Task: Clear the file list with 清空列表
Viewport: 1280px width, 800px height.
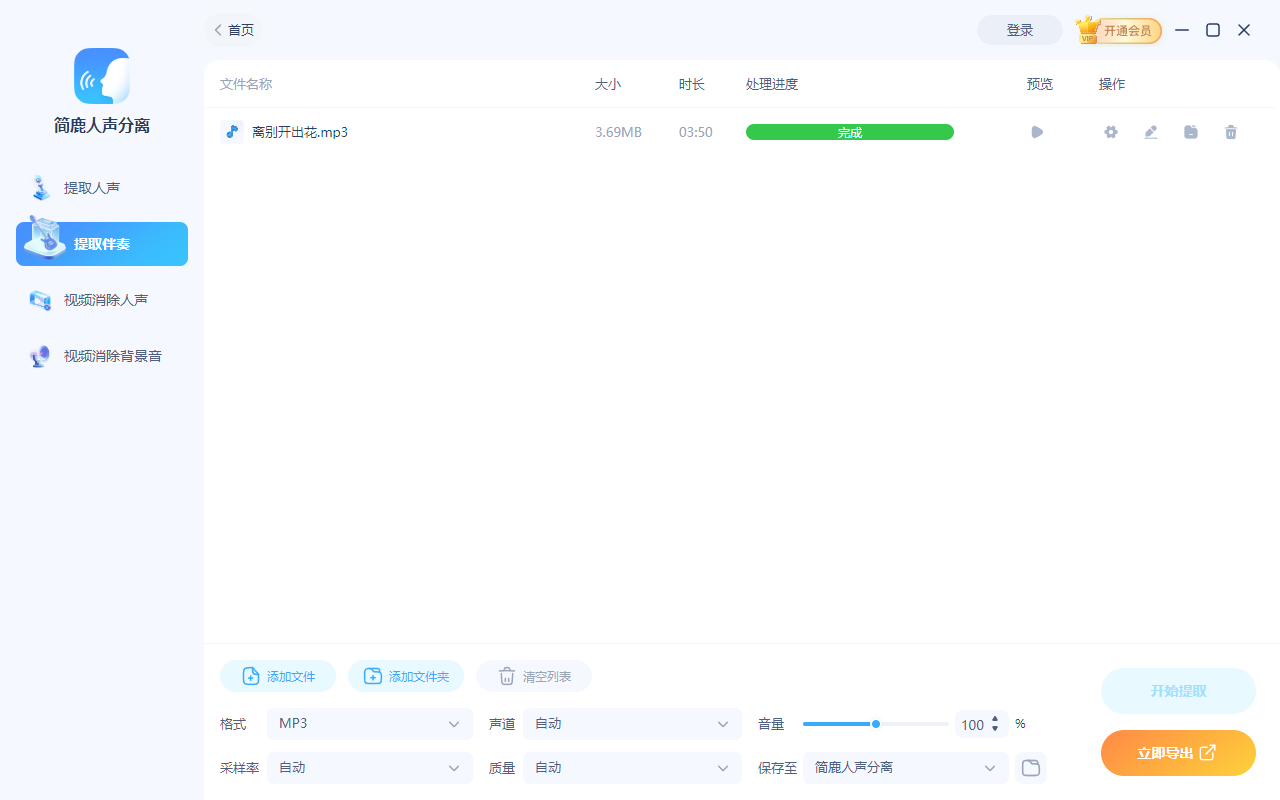Action: click(x=534, y=676)
